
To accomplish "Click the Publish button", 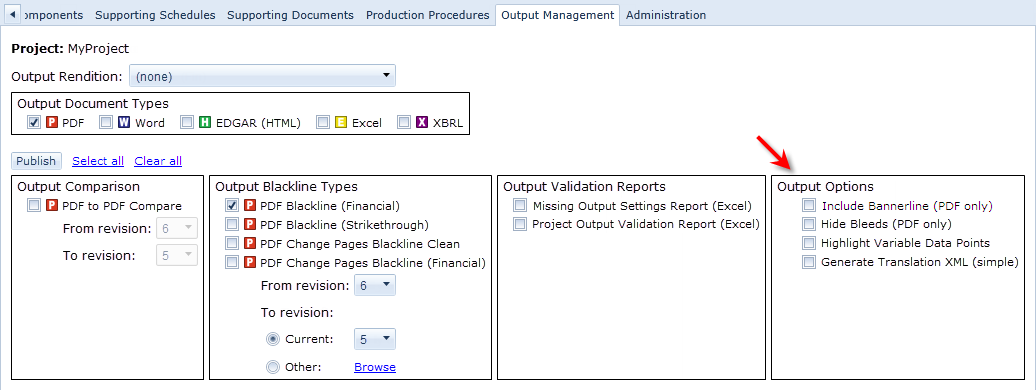I will click(36, 161).
